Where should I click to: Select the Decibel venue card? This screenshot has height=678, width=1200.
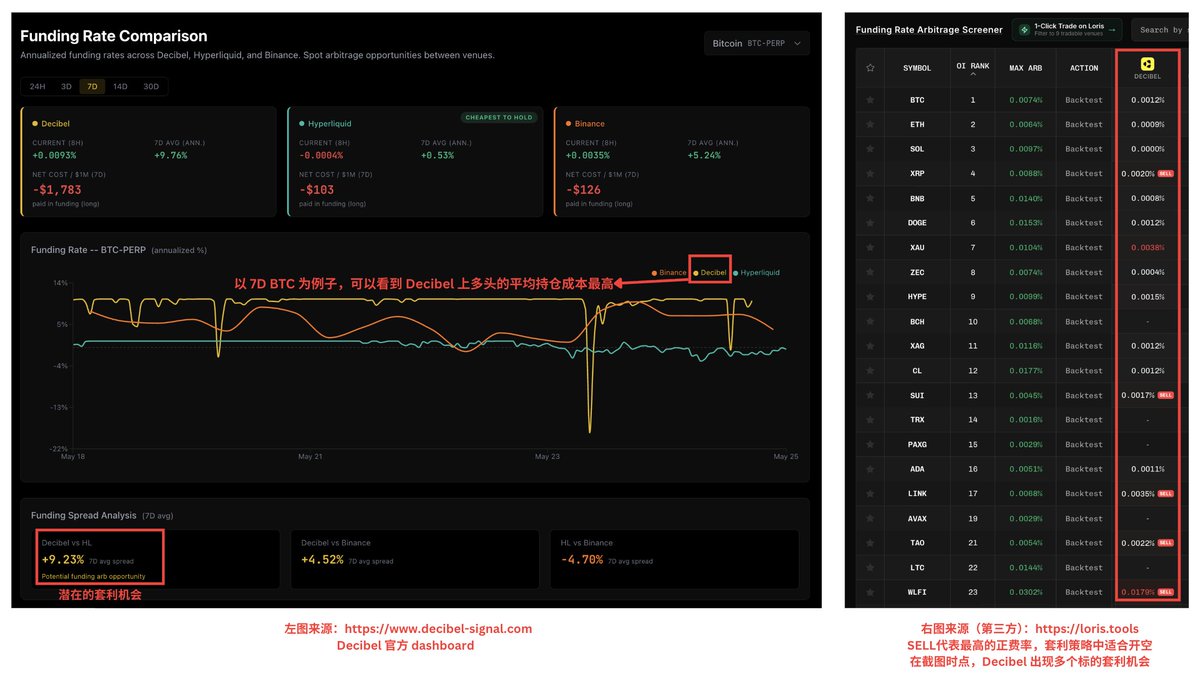(x=148, y=162)
